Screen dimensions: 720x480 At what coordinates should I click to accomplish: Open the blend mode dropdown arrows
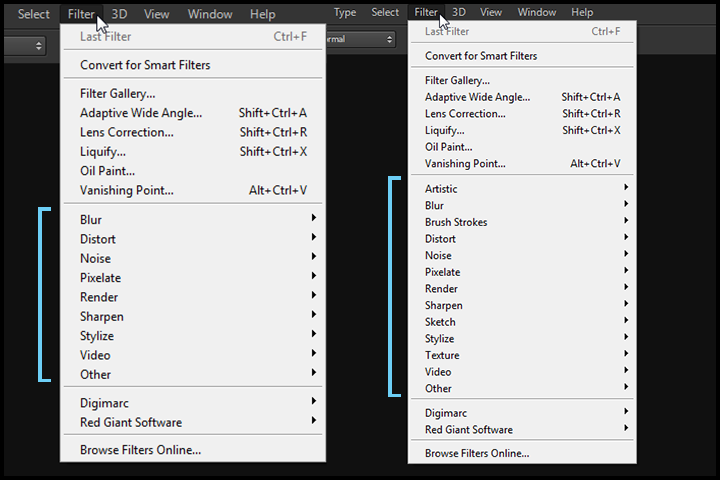tap(389, 39)
